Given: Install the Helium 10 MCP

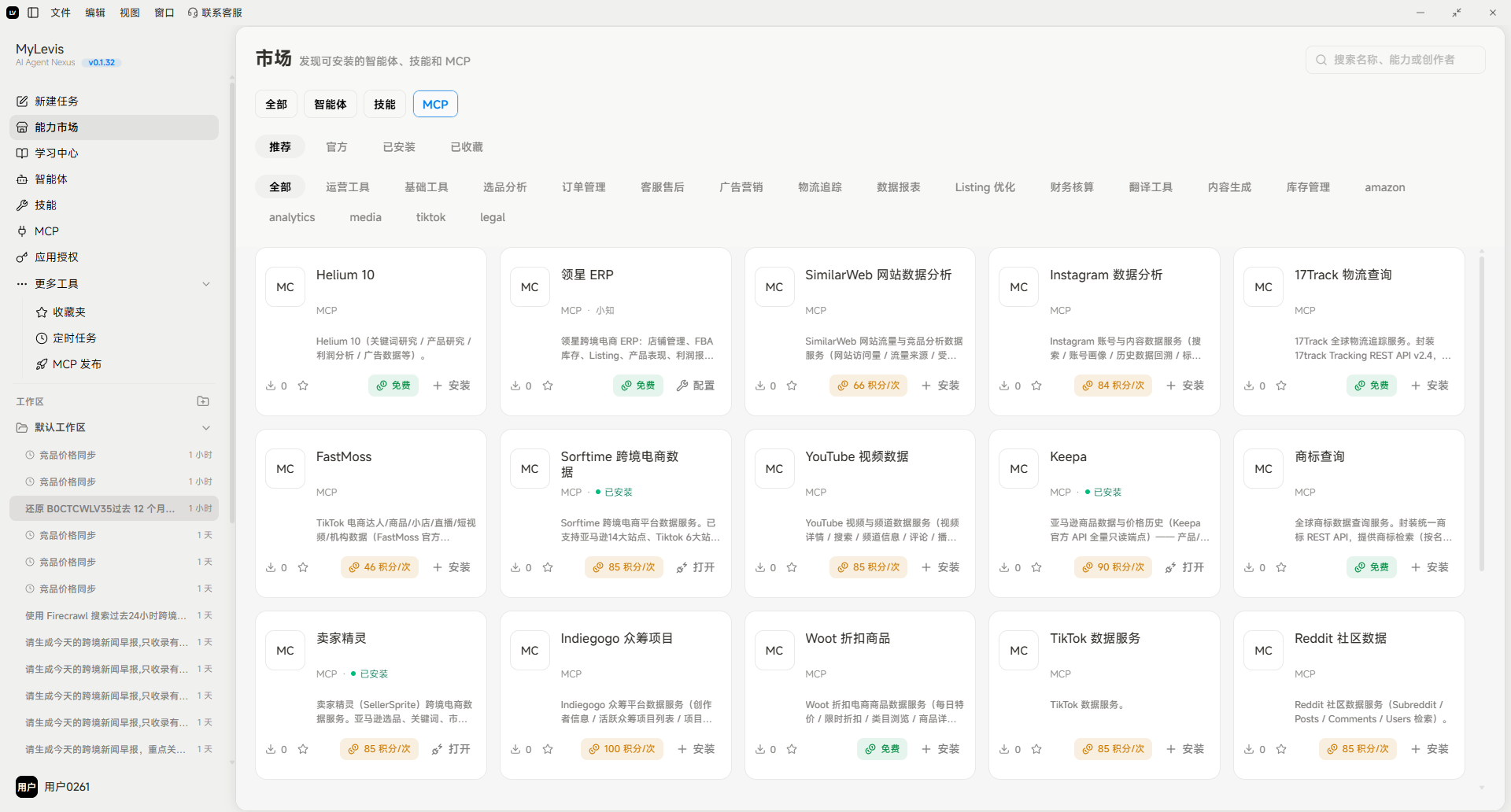Looking at the screenshot, I should click(451, 386).
